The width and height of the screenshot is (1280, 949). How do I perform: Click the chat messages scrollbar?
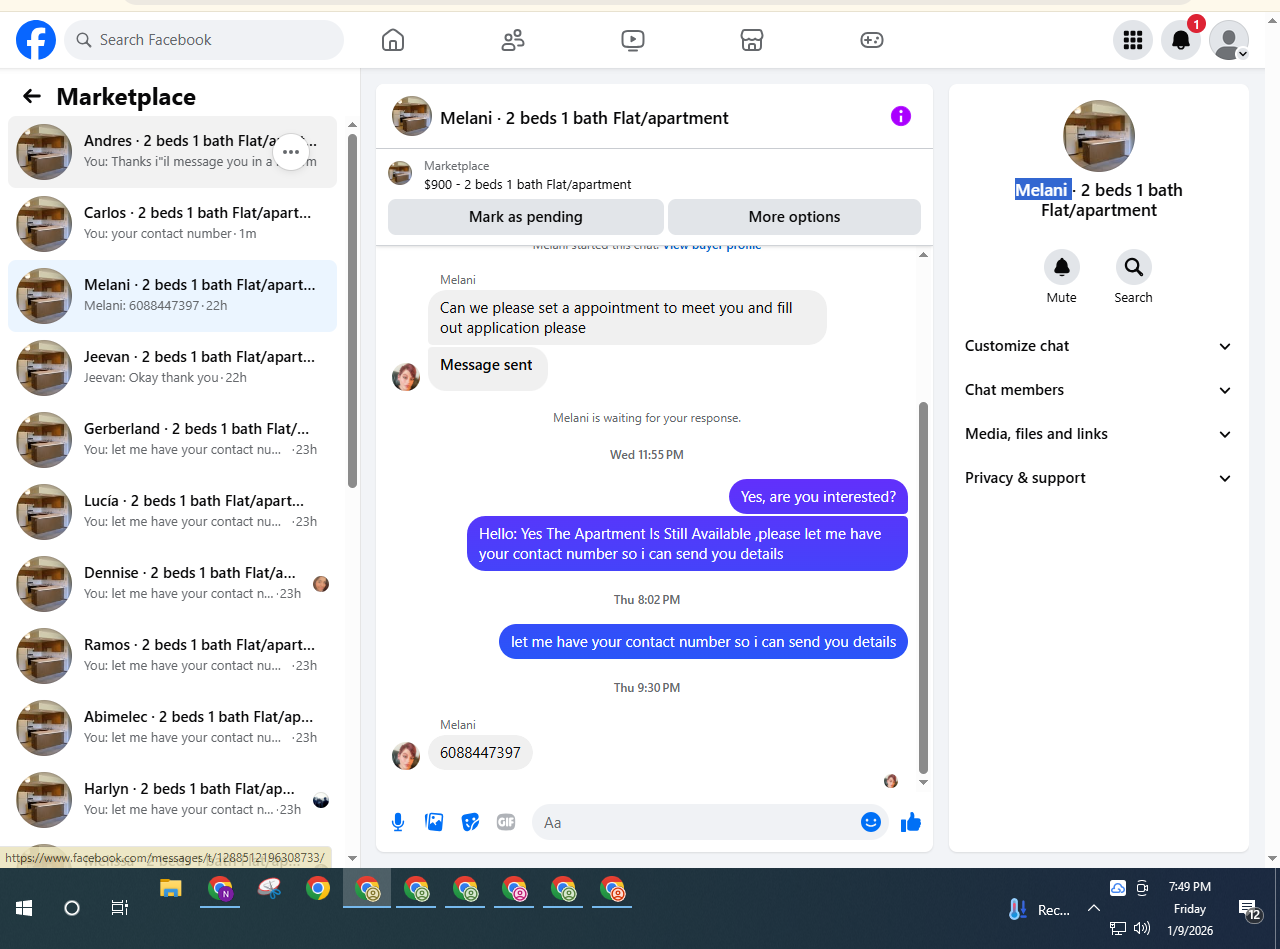923,588
